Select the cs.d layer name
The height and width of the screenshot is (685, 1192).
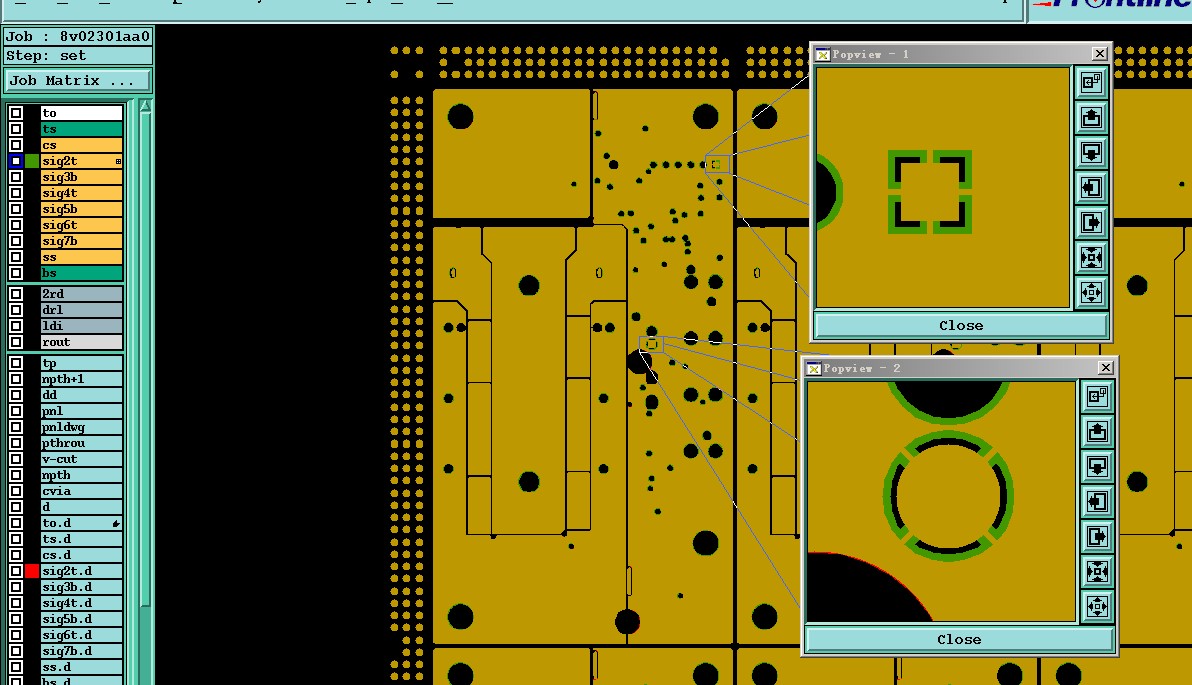pos(81,554)
